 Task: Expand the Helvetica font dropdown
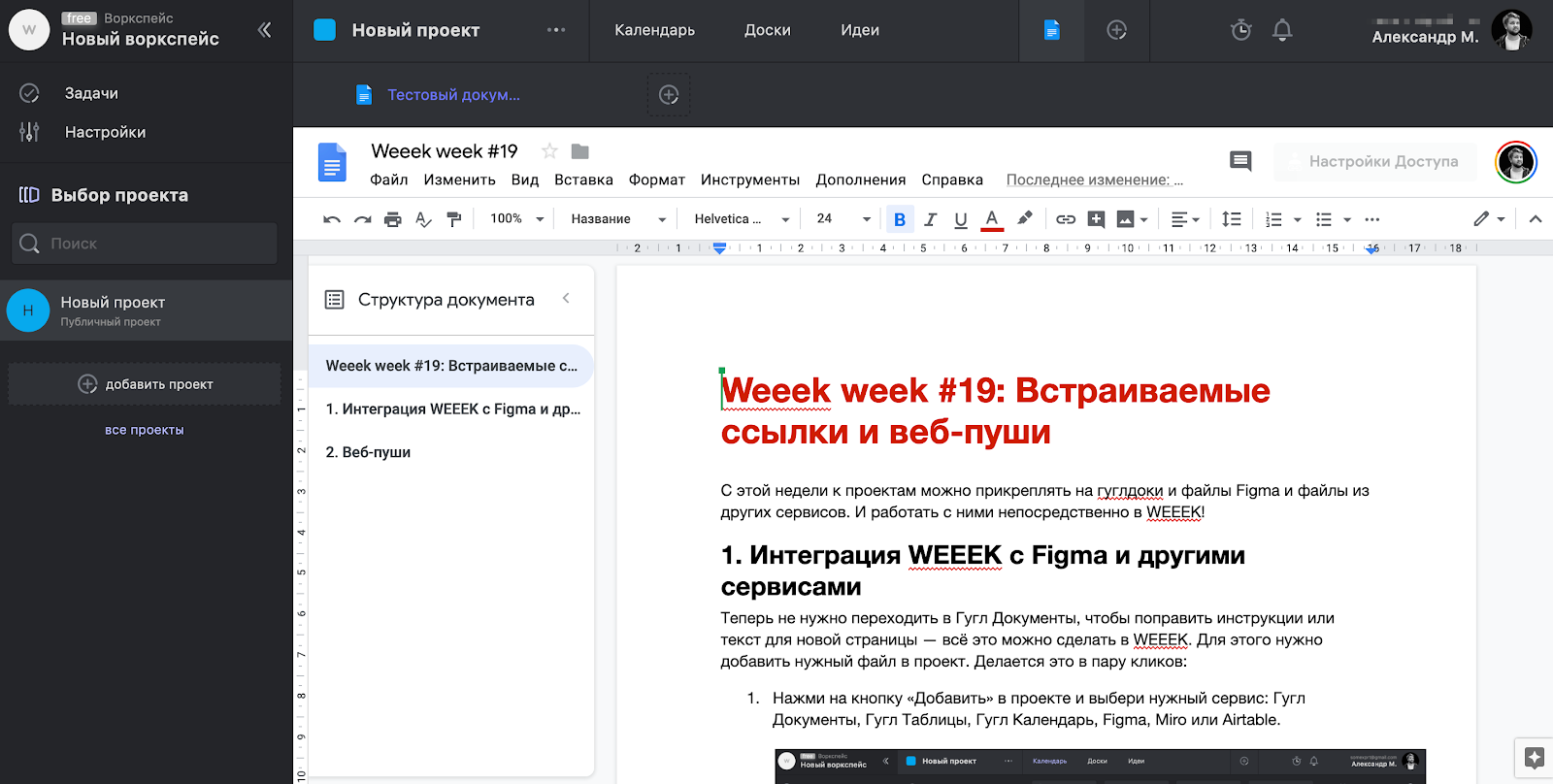[x=742, y=219]
